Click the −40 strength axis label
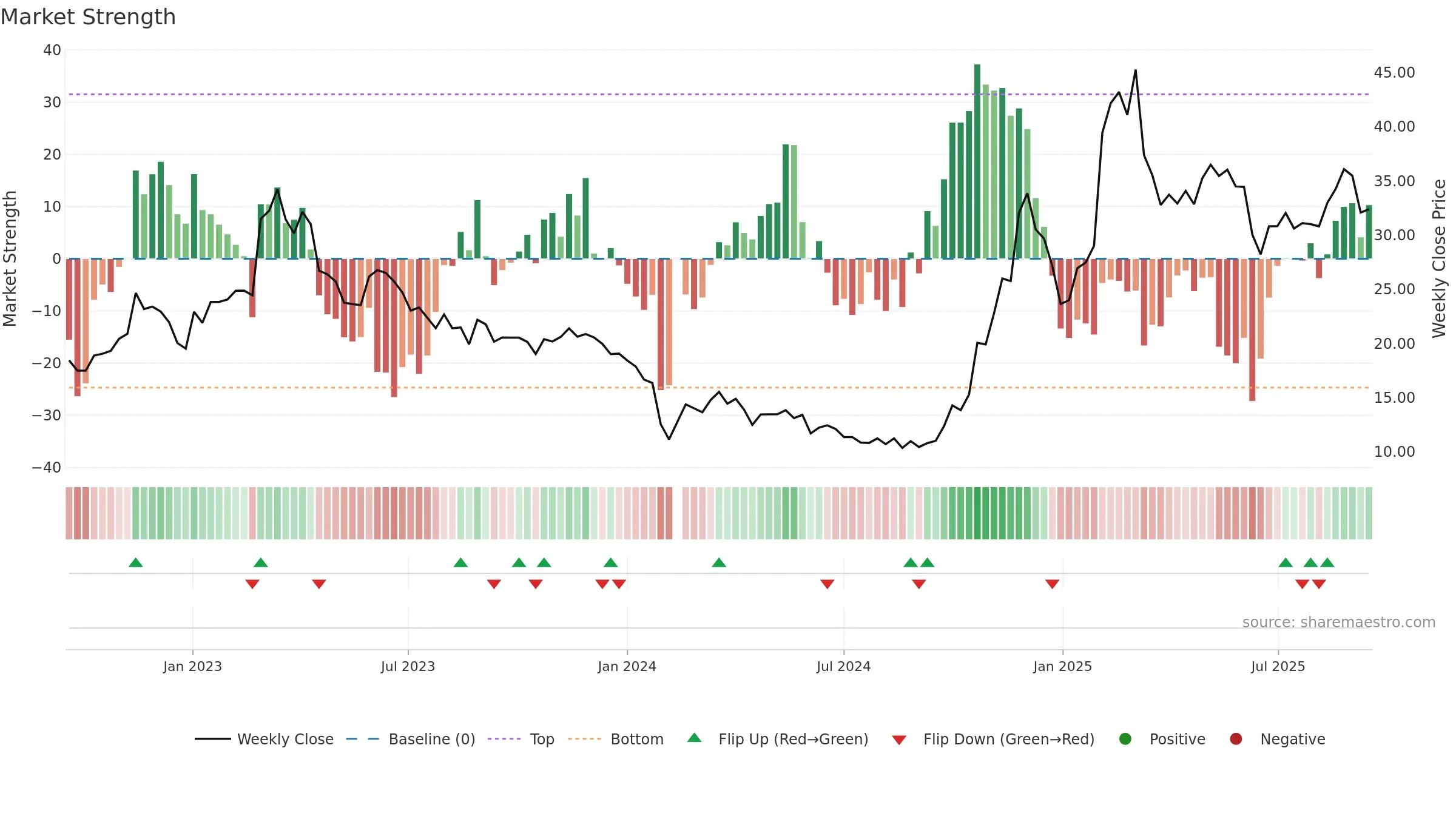The width and height of the screenshot is (1456, 819). coord(47,467)
